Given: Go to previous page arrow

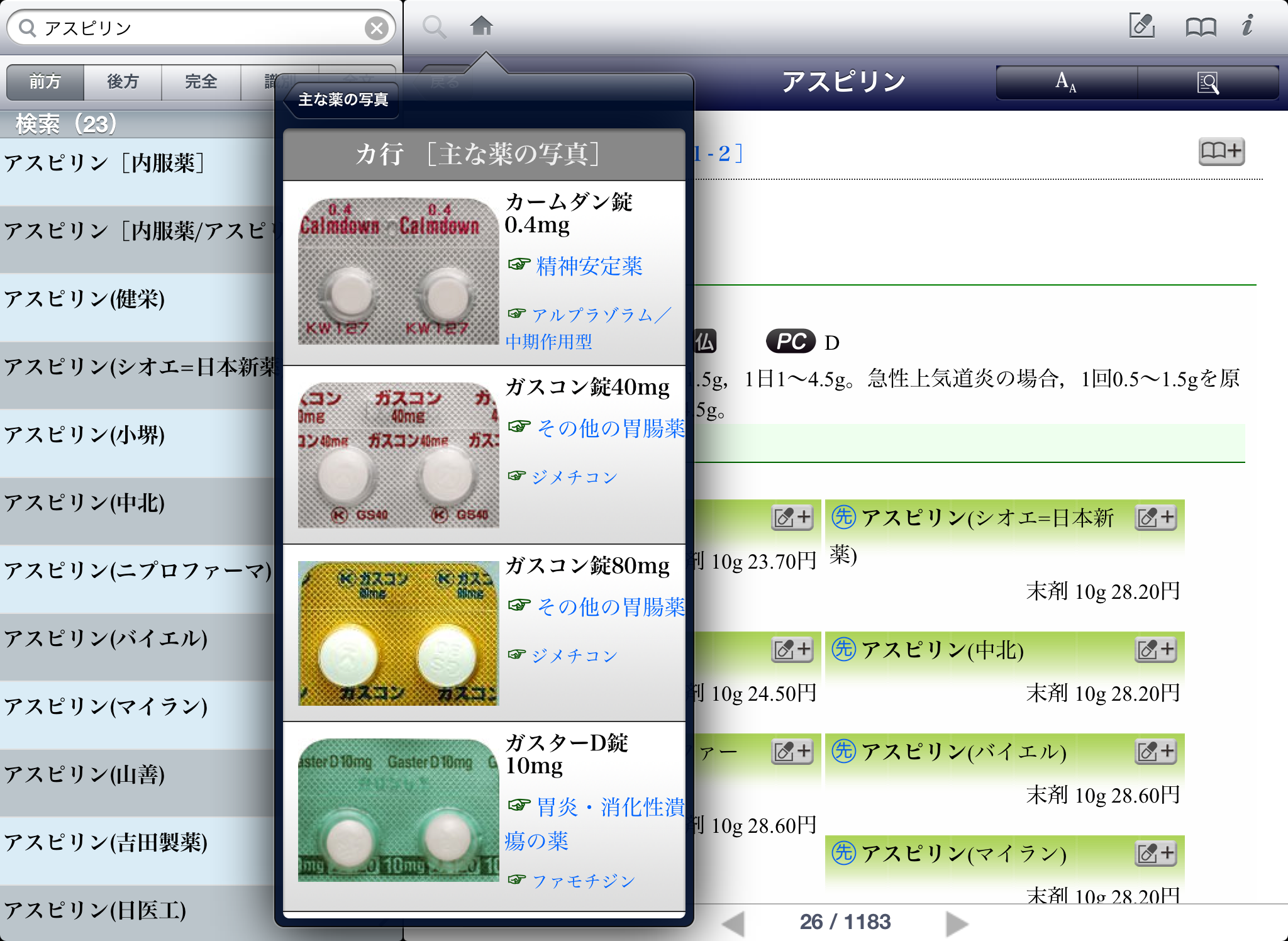Looking at the screenshot, I should coord(733,923).
